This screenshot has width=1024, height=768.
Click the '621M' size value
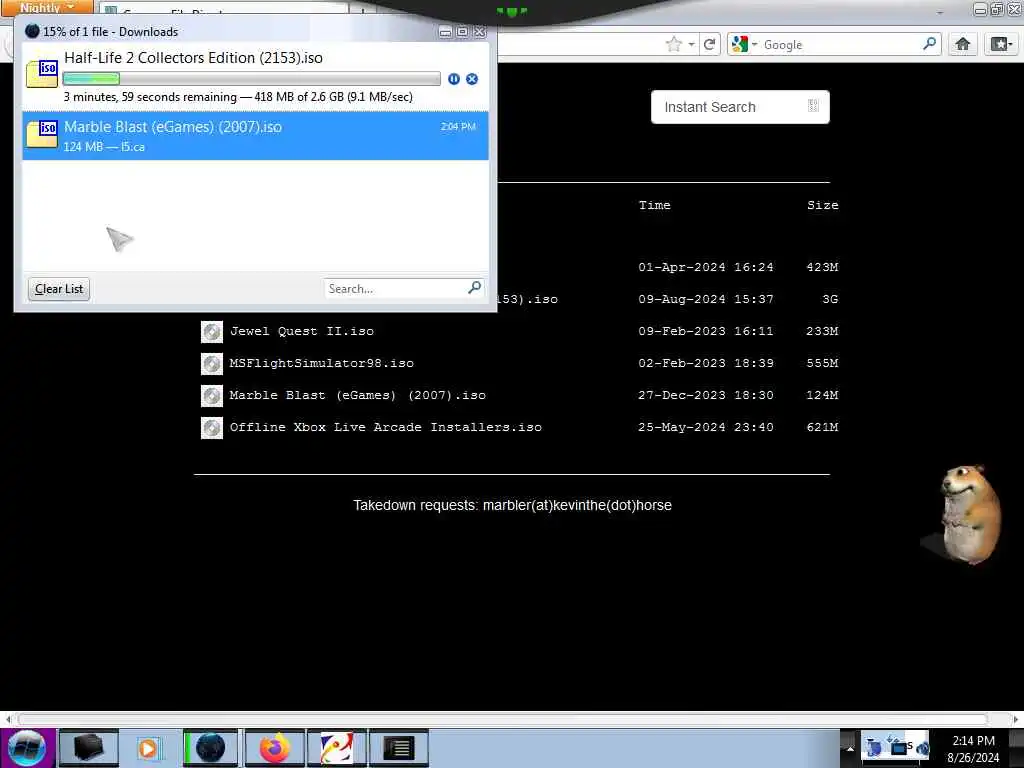822,427
